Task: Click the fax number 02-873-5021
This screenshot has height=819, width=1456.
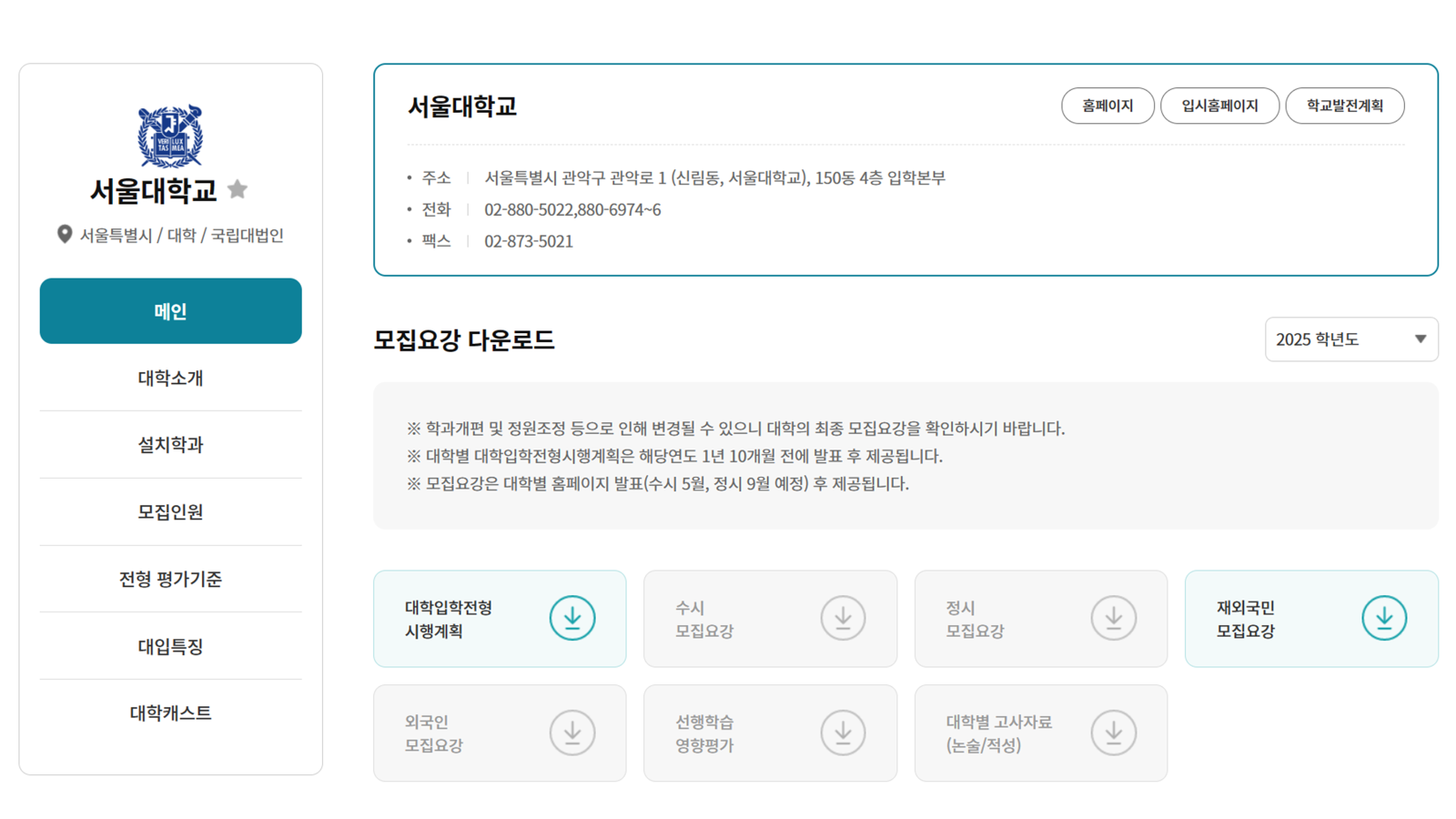Action: 529,241
